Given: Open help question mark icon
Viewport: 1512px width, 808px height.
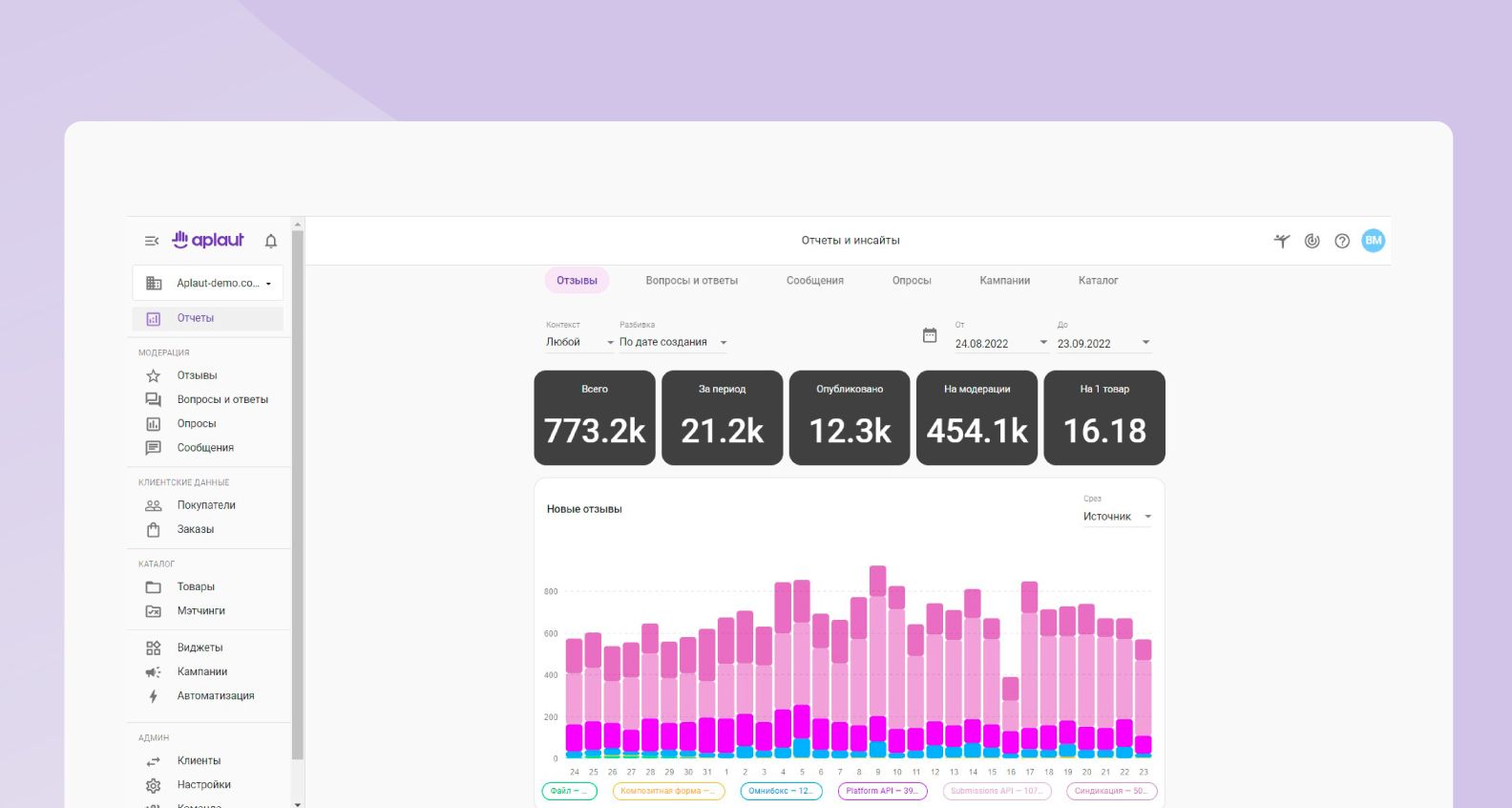Looking at the screenshot, I should pyautogui.click(x=1342, y=241).
